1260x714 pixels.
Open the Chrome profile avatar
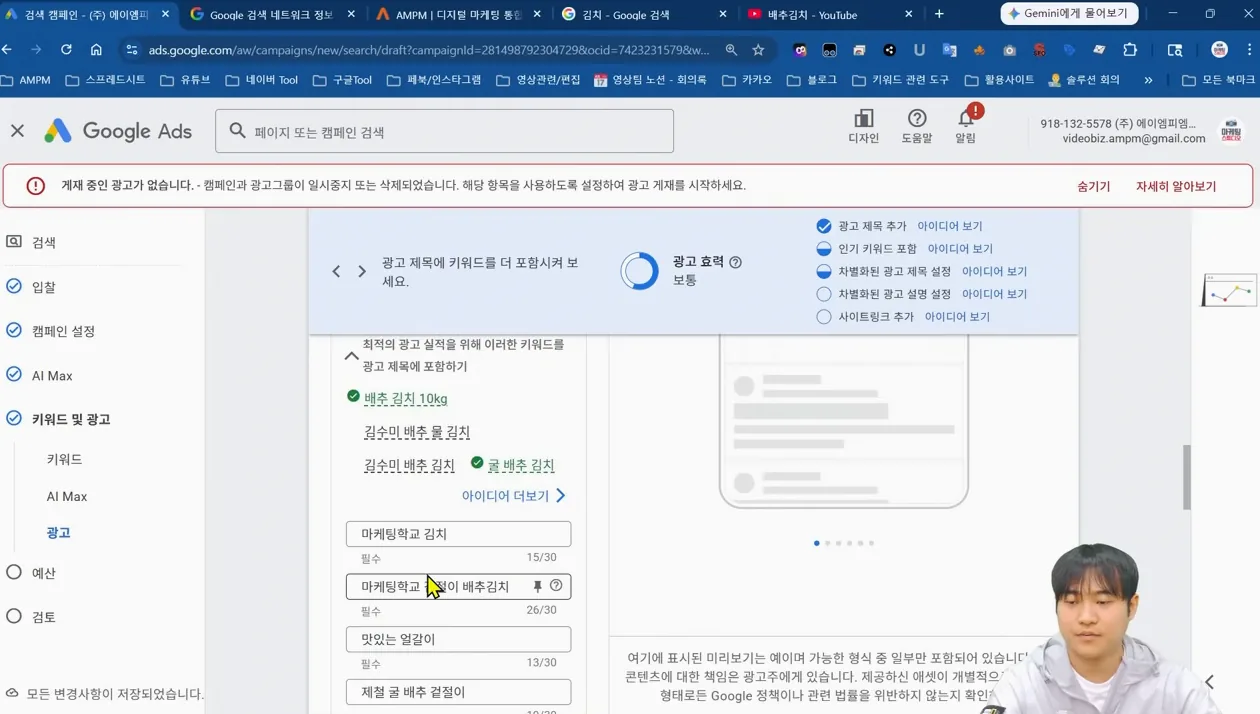click(x=1219, y=49)
